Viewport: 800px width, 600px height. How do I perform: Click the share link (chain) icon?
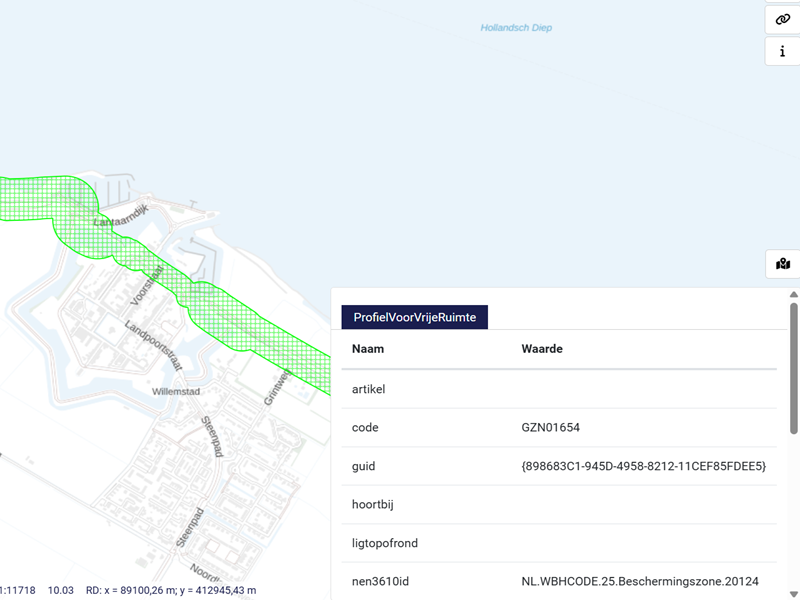click(x=782, y=19)
